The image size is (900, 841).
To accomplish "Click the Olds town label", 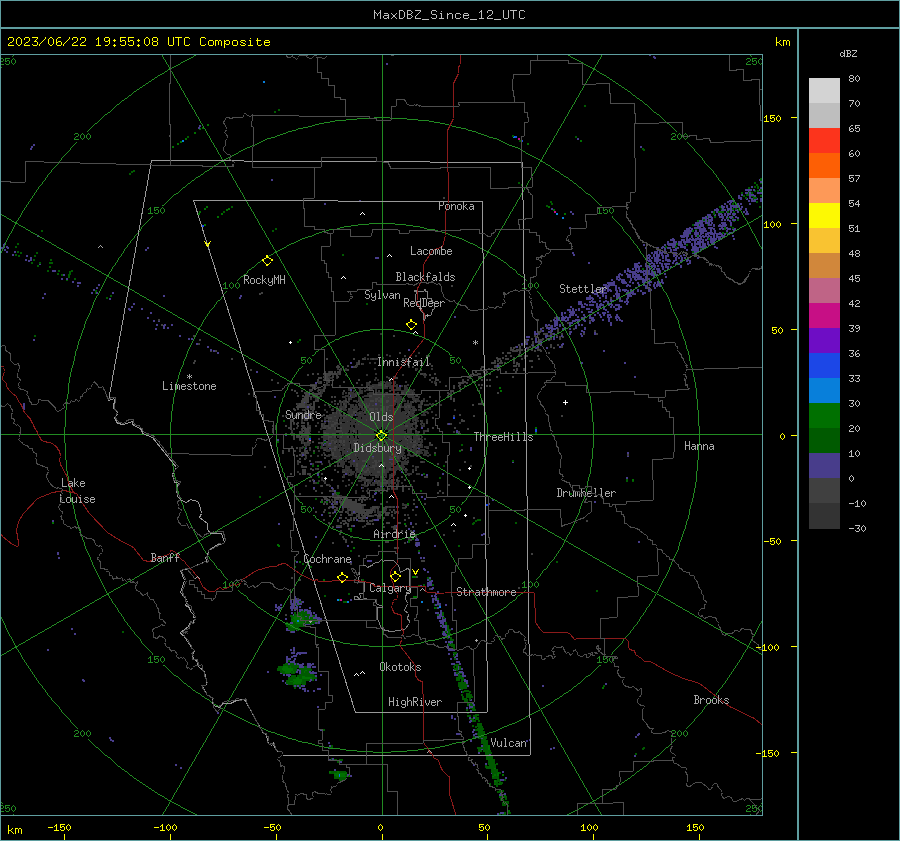I will (381, 417).
